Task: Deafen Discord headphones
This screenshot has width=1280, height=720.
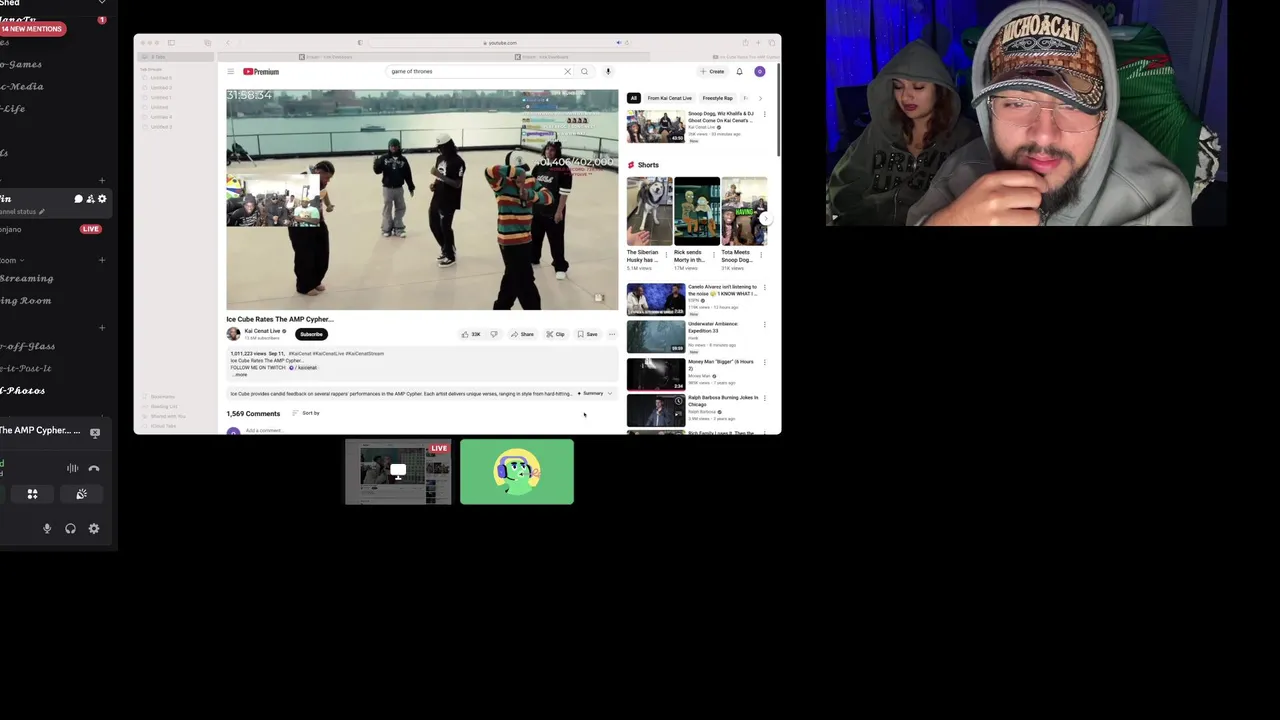Action: tap(70, 528)
